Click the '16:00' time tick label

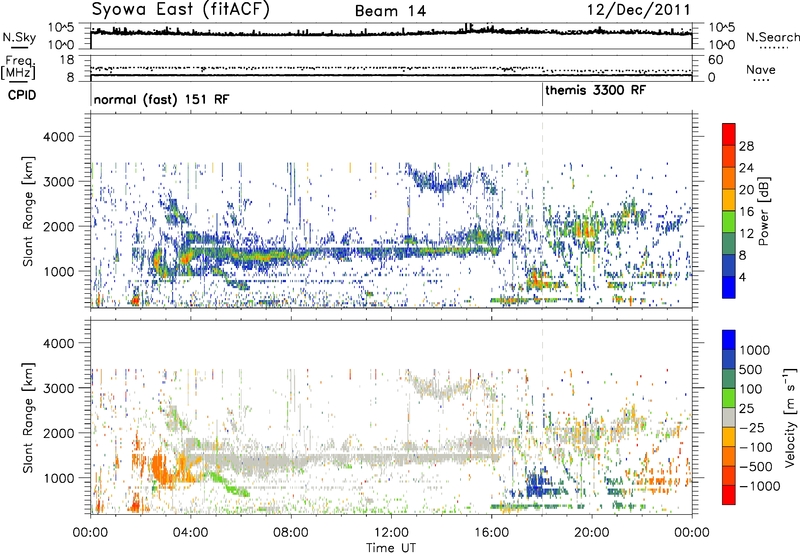point(492,533)
